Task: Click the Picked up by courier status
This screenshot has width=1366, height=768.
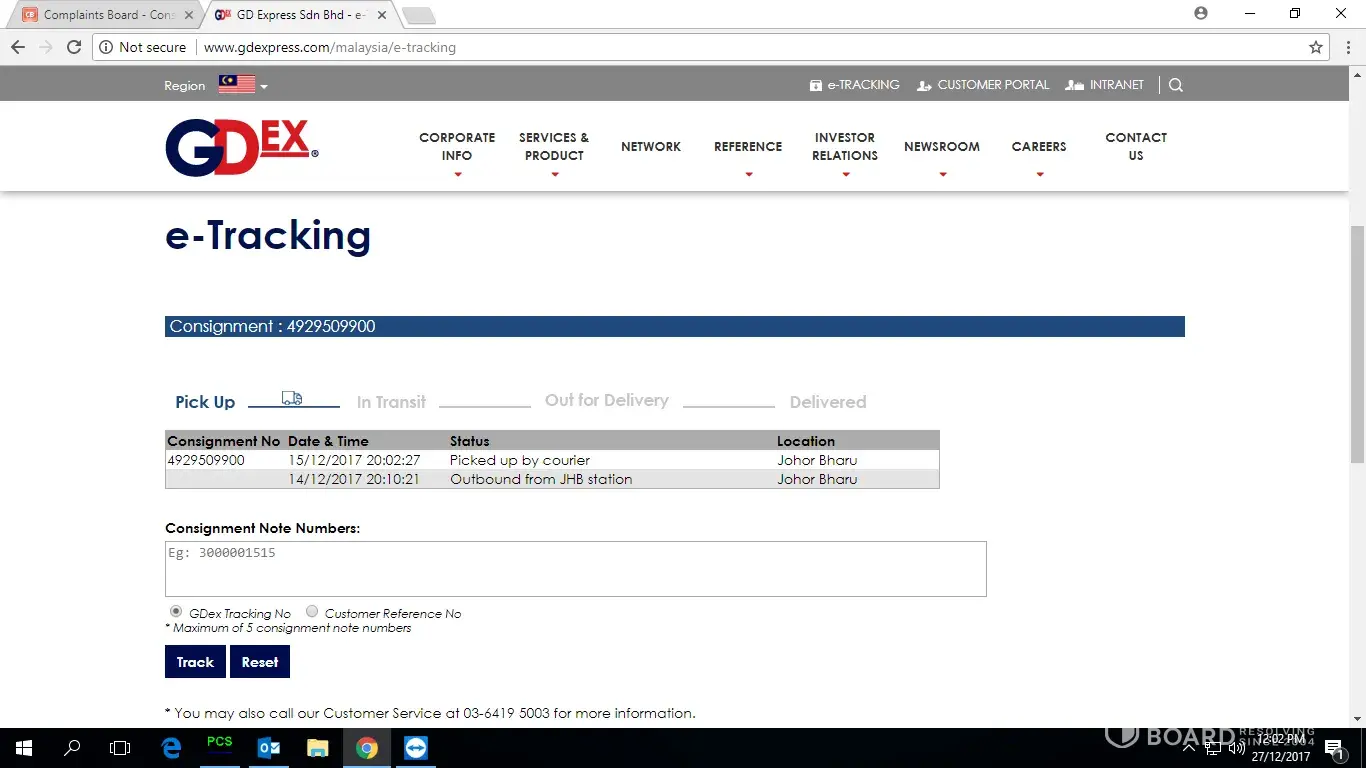Action: (x=520, y=460)
